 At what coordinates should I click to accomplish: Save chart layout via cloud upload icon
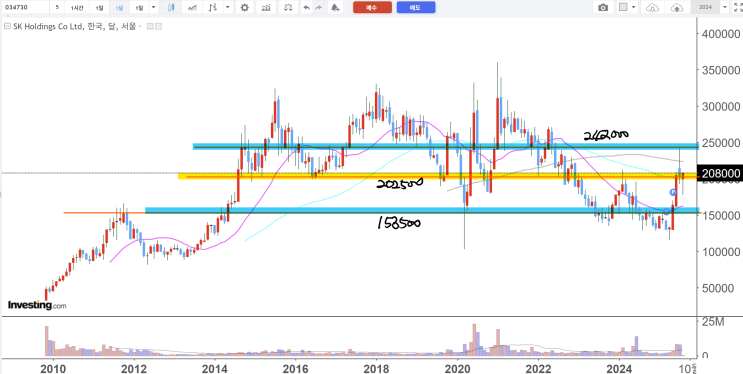(678, 7)
